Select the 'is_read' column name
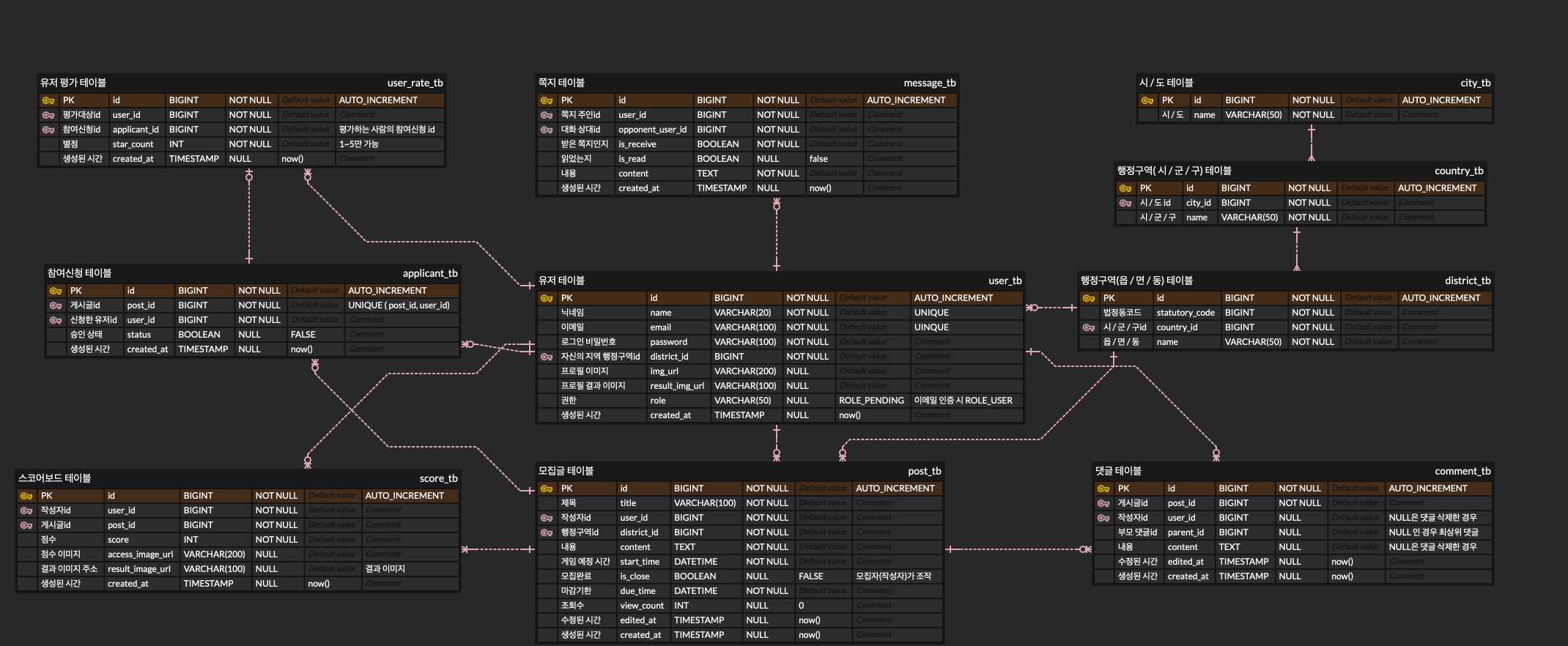The height and width of the screenshot is (646, 1568). [632, 159]
